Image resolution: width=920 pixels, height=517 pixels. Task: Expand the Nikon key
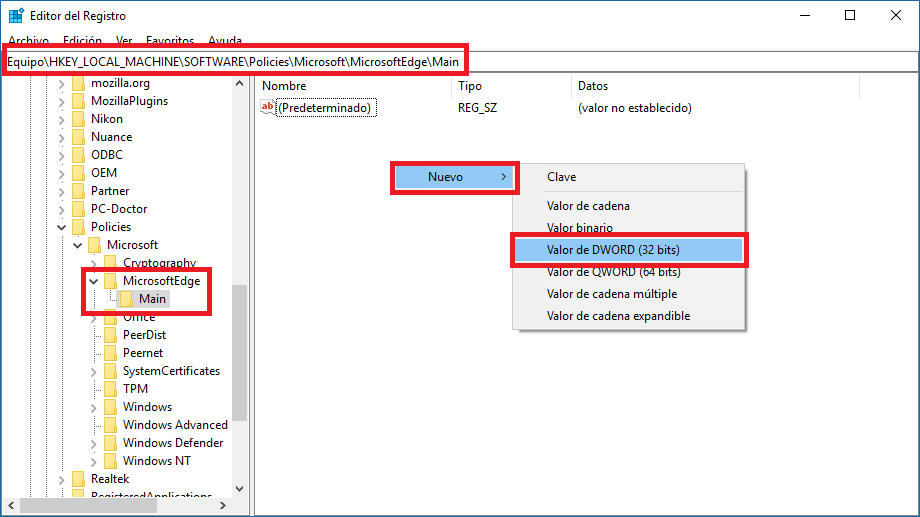click(x=62, y=120)
